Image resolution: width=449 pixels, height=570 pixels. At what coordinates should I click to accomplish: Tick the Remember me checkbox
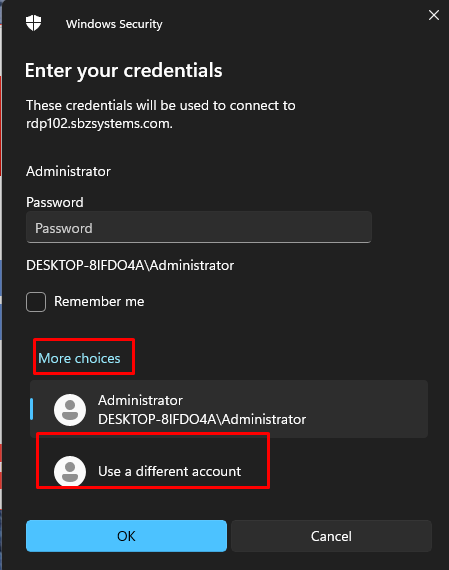tap(36, 302)
